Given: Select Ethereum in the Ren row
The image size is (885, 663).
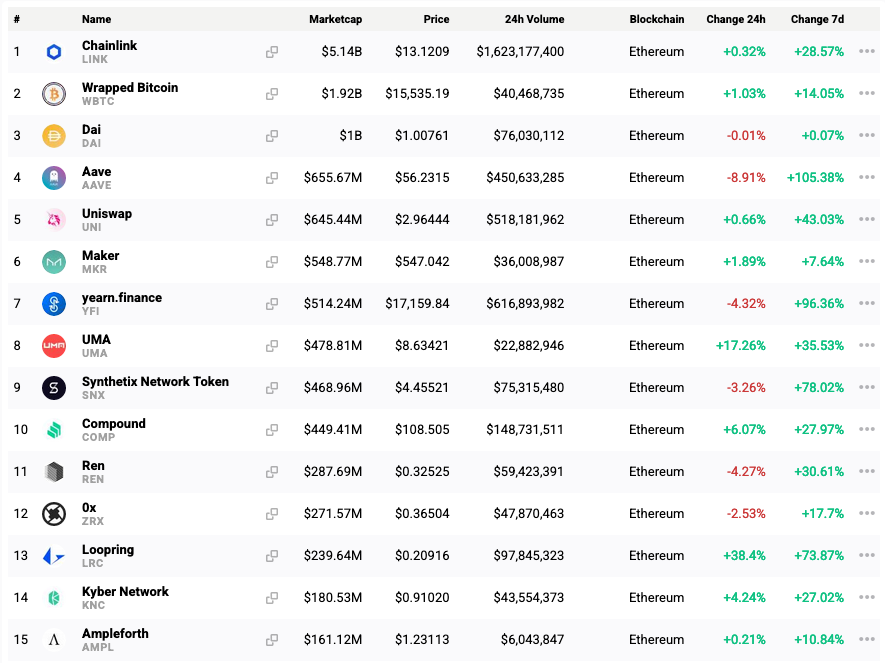Looking at the screenshot, I should (656, 472).
